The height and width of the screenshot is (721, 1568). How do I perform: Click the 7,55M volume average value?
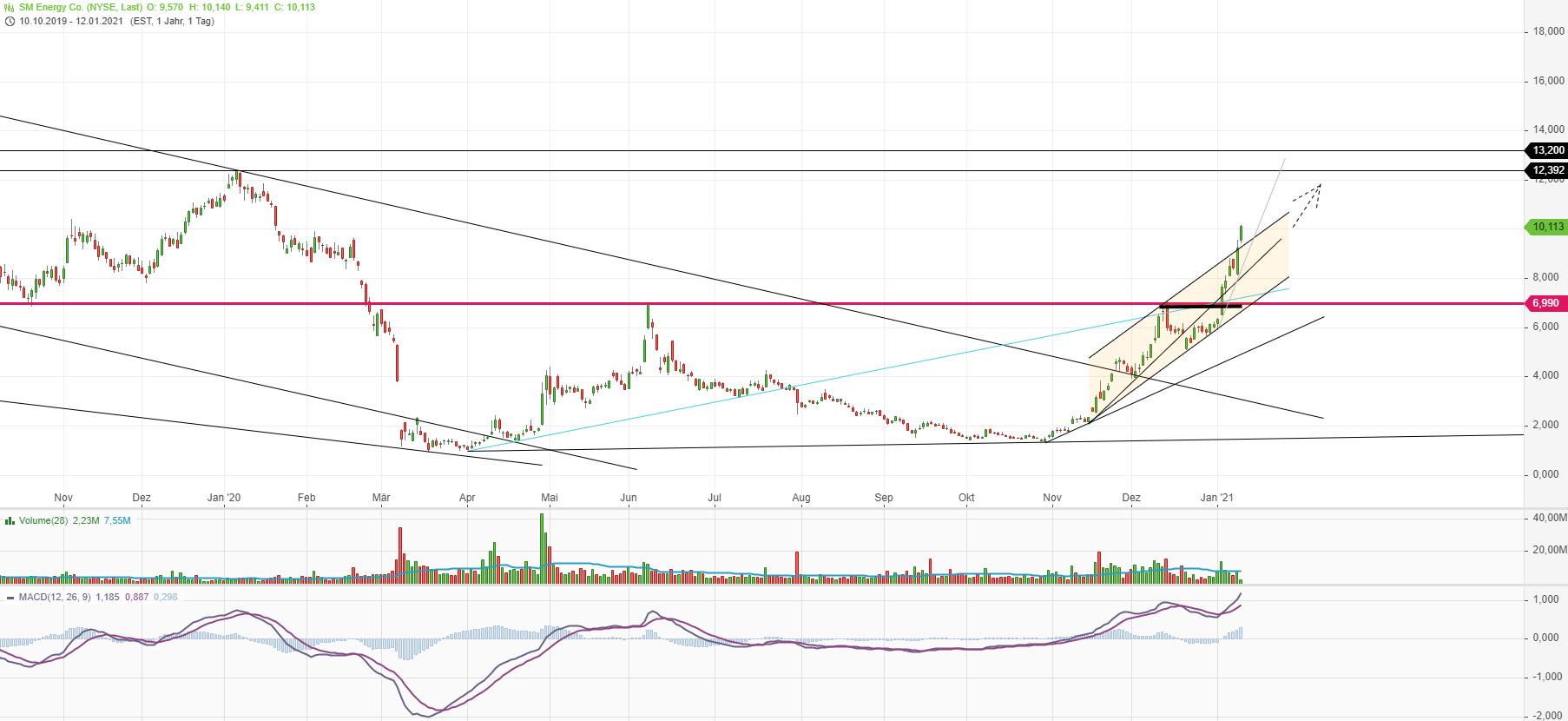pyautogui.click(x=117, y=521)
